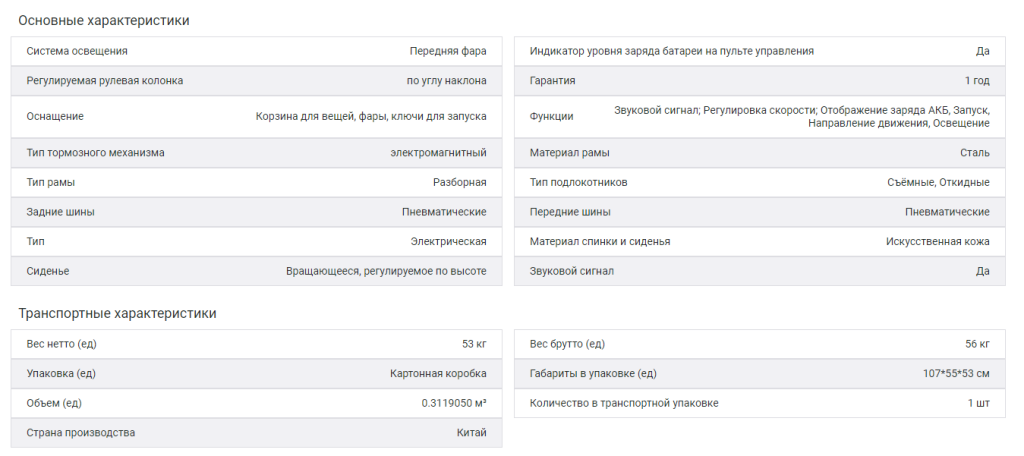Click the 'Китай' country of origin value

(x=470, y=433)
